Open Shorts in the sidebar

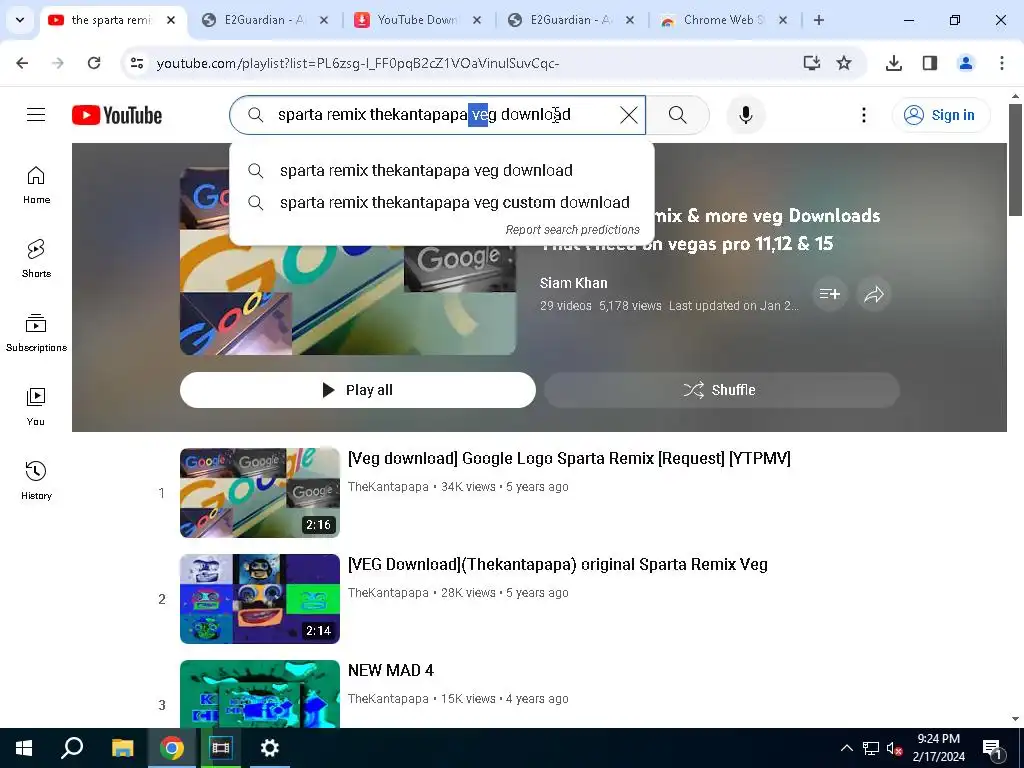36,259
